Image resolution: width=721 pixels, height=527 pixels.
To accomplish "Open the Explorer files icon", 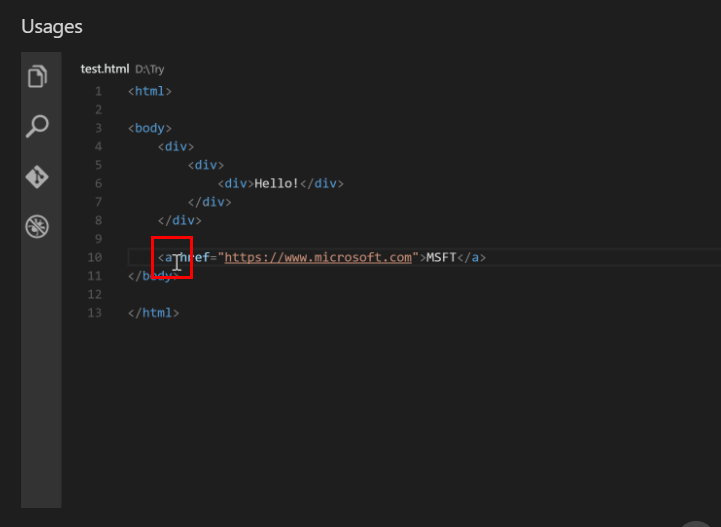I will (37, 76).
